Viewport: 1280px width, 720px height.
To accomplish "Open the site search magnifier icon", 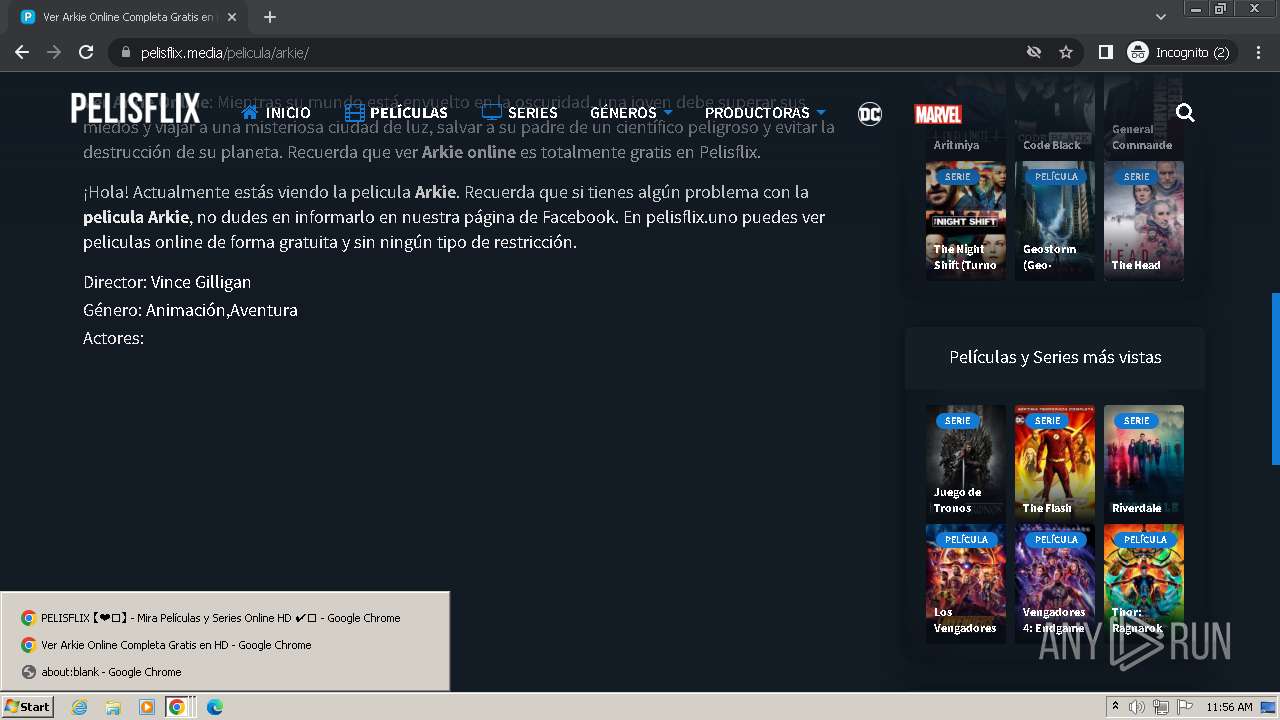I will coord(1185,113).
